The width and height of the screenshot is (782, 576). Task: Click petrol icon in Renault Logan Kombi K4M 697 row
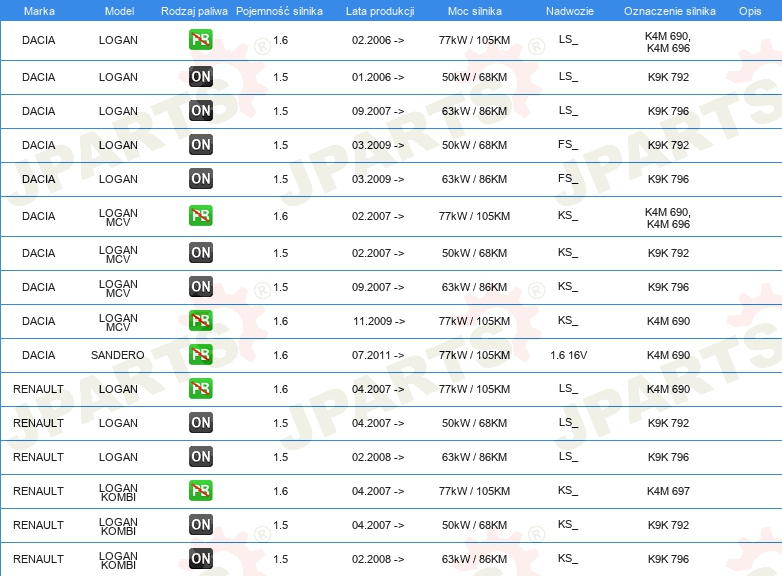201,491
